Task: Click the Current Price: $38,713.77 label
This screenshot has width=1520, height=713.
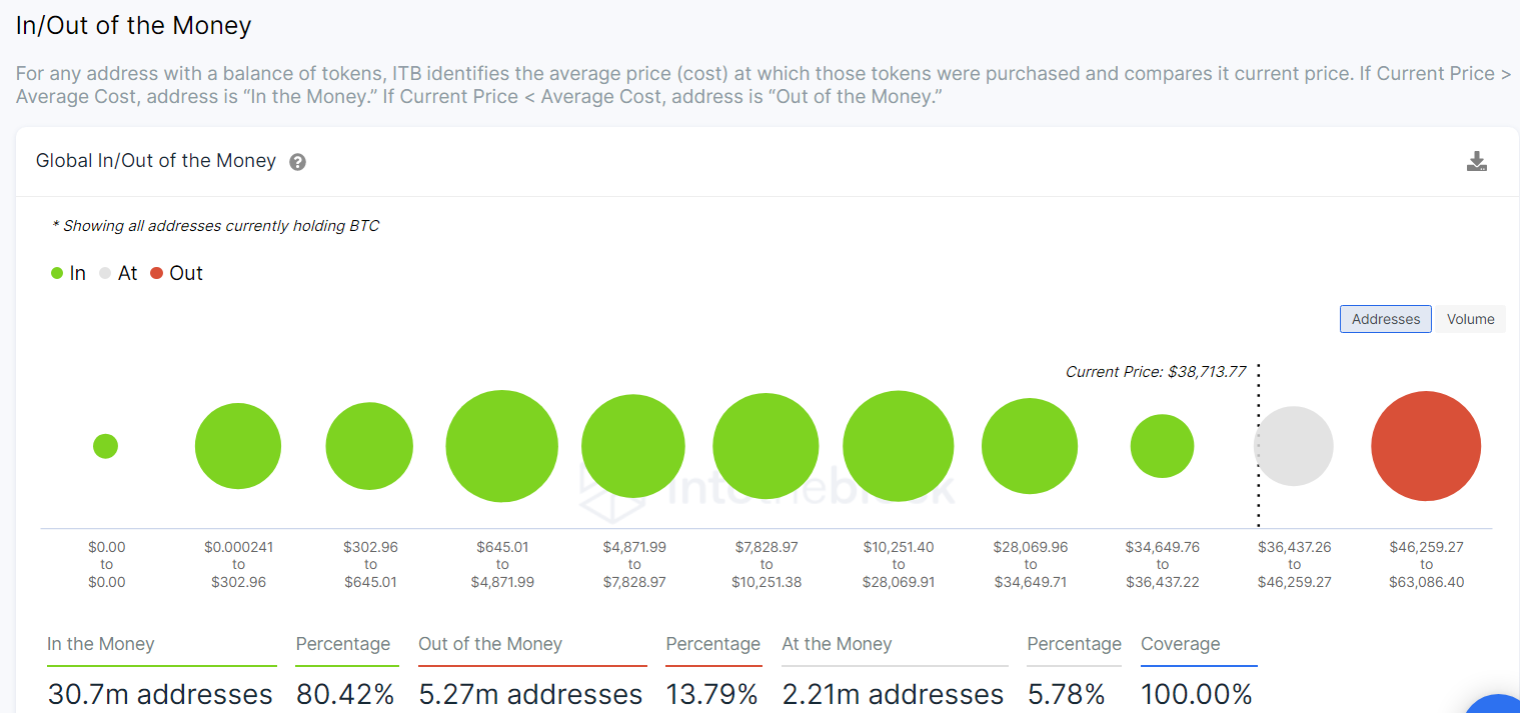Action: pos(1156,372)
